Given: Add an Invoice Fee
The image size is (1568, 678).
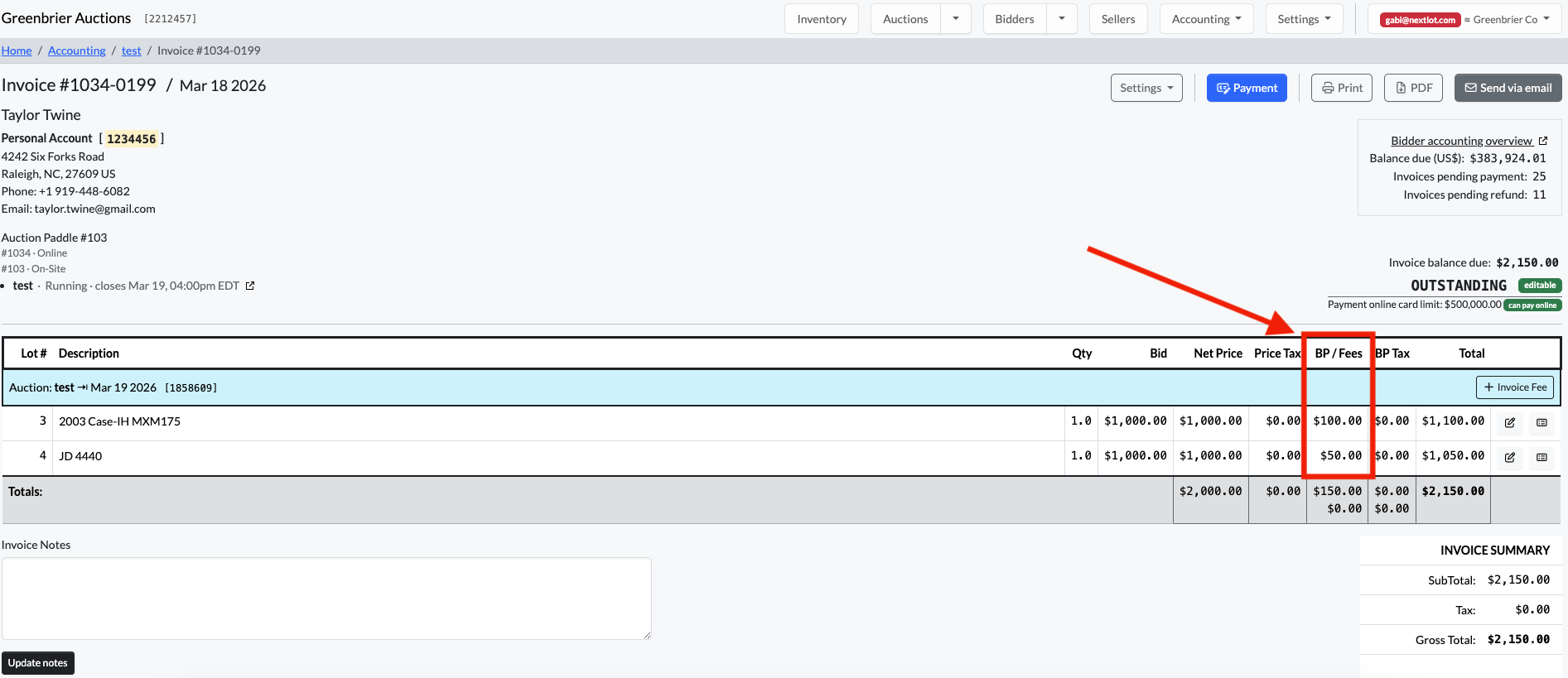Looking at the screenshot, I should (1515, 387).
